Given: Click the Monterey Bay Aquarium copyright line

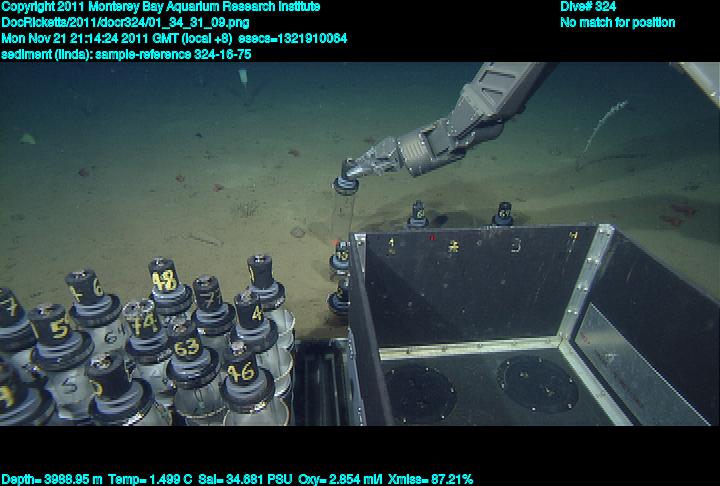Looking at the screenshot, I should (160, 7).
